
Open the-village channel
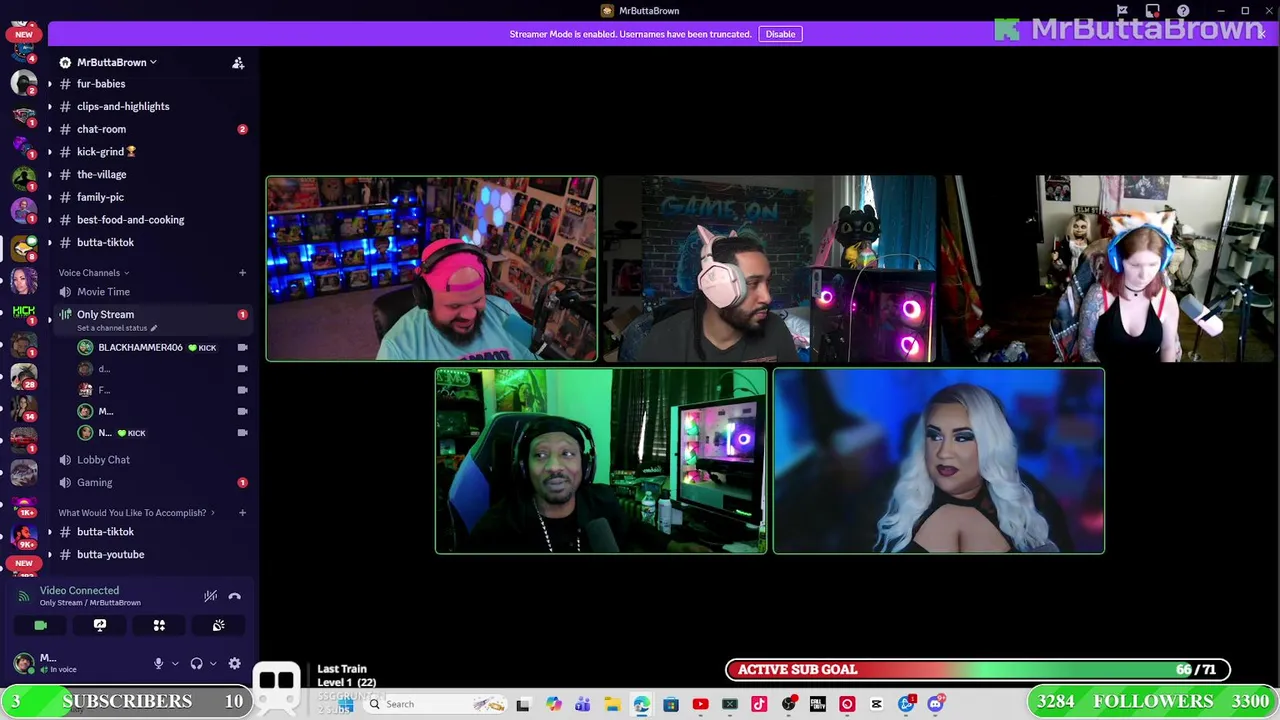tap(101, 174)
